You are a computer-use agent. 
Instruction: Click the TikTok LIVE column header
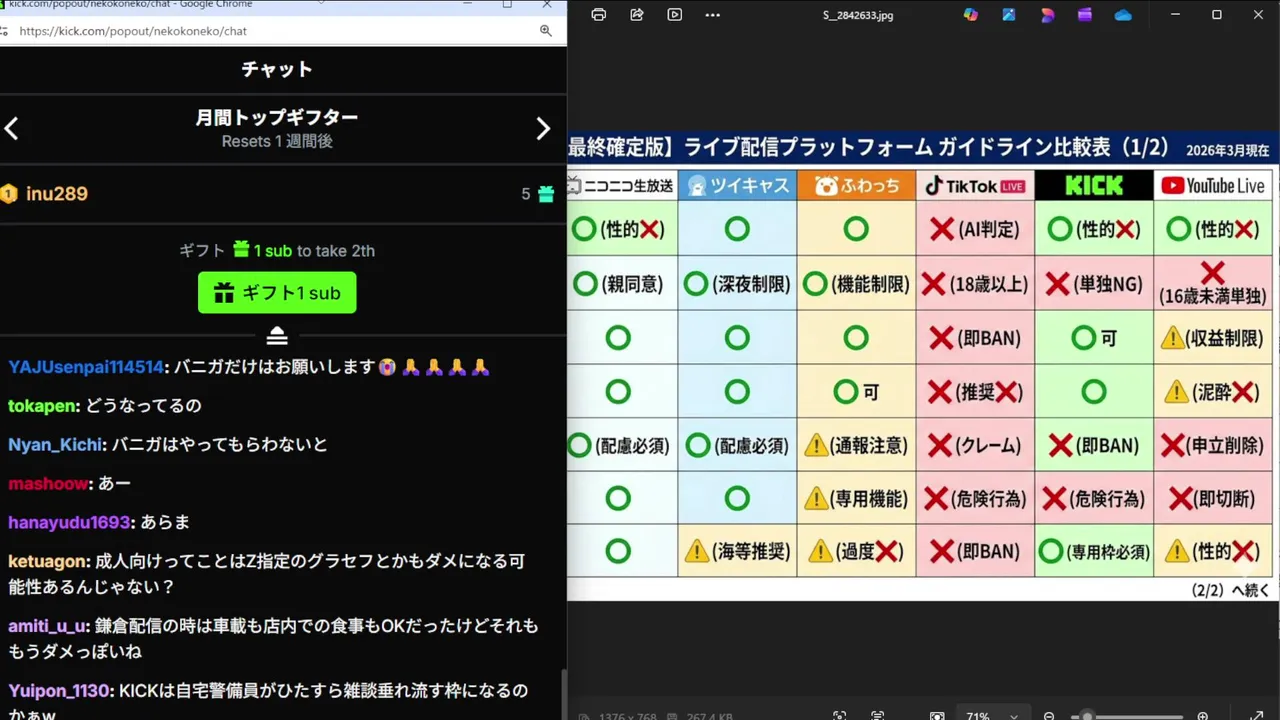pyautogui.click(x=975, y=186)
